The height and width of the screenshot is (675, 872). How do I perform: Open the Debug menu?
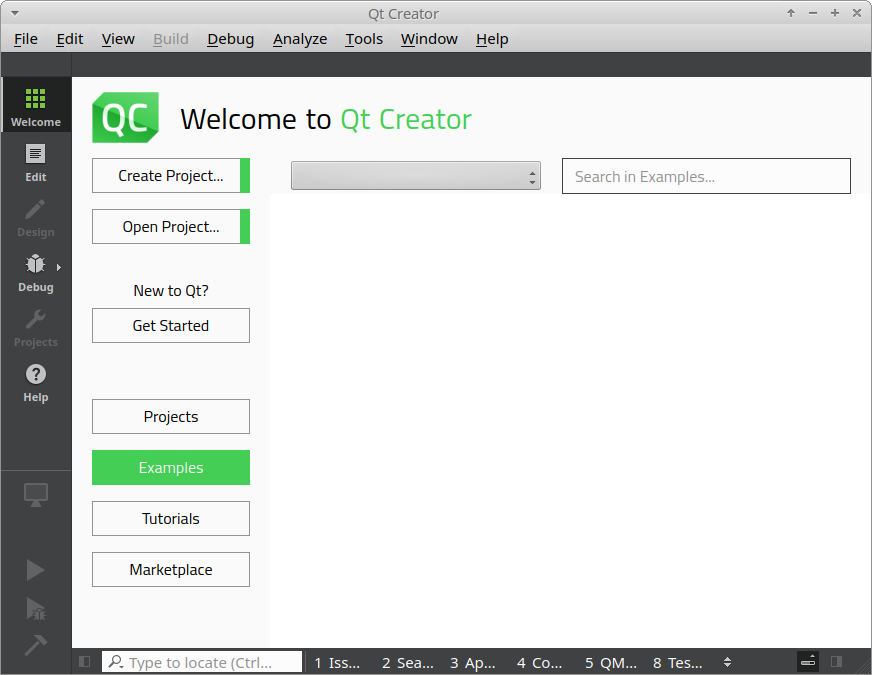pos(230,39)
